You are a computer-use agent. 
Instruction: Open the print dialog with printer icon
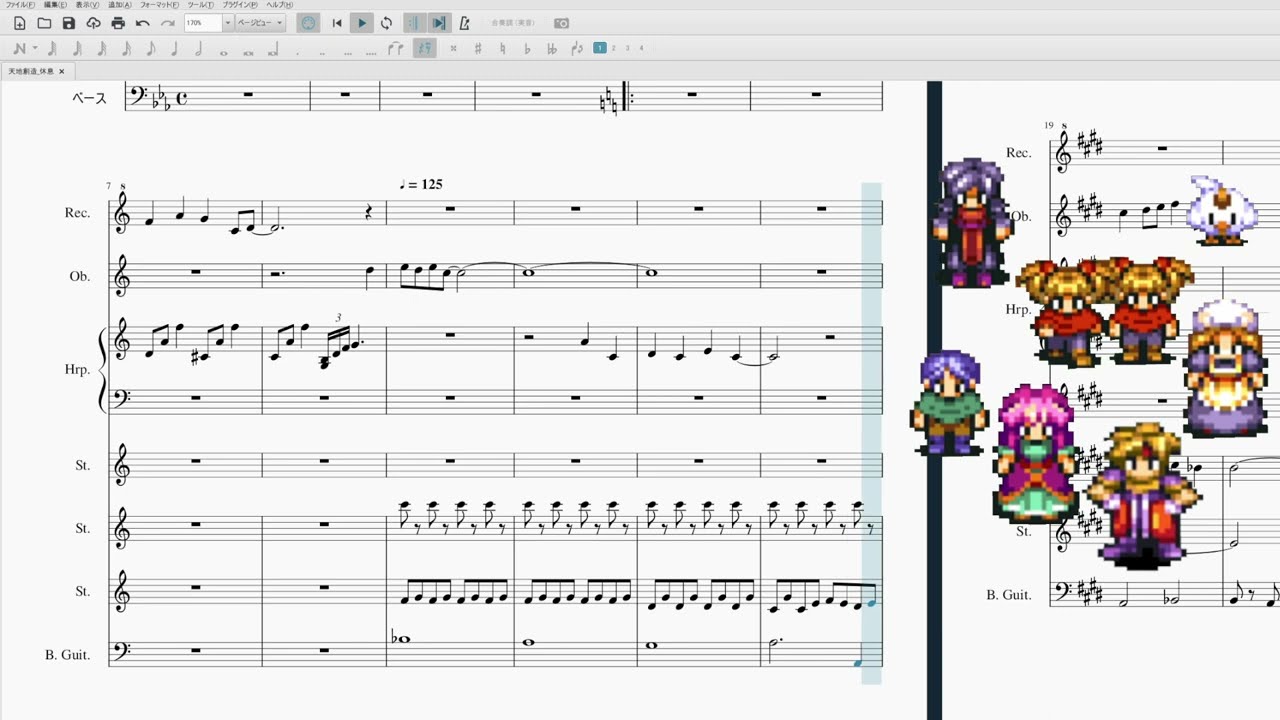pos(118,23)
